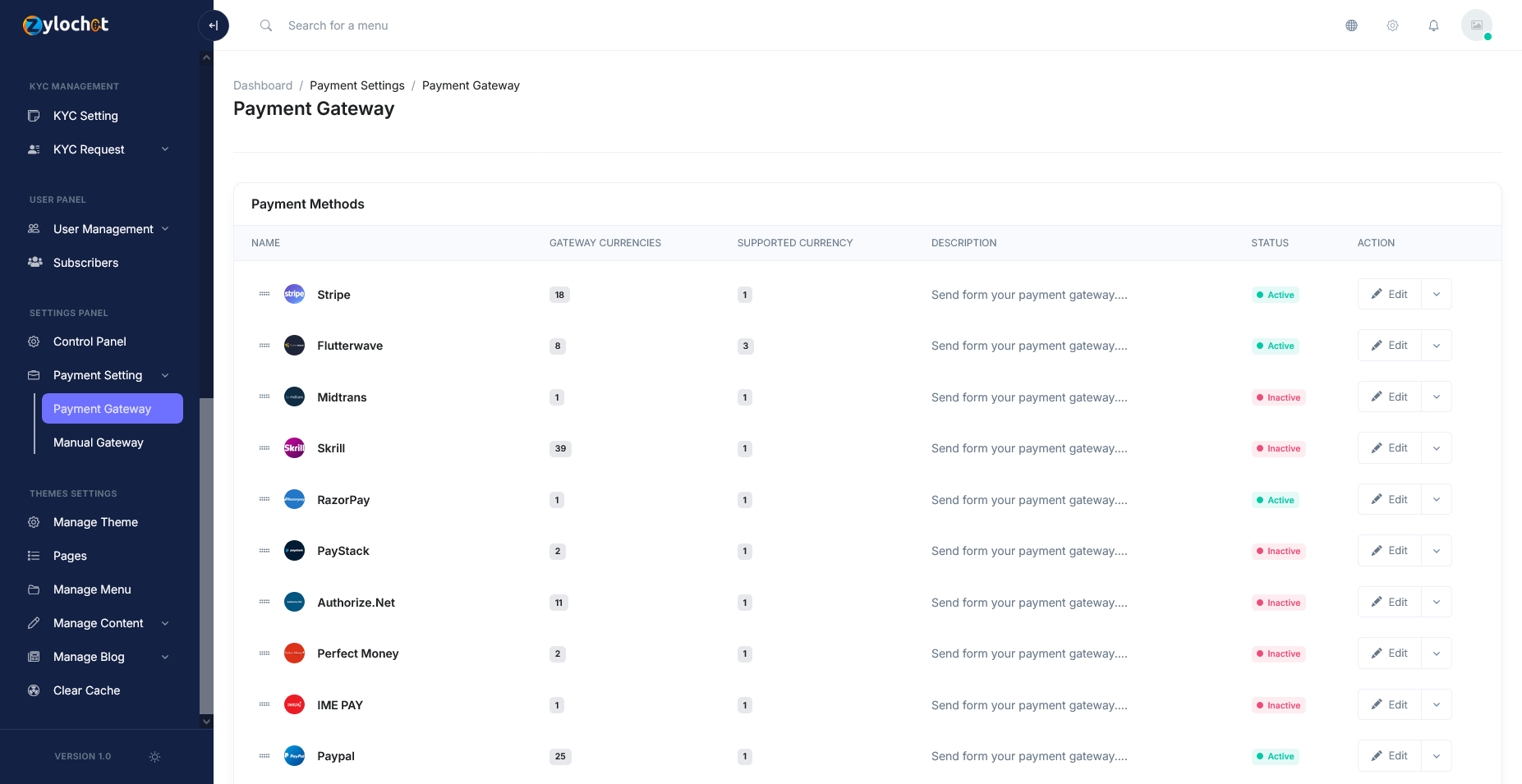
Task: Open the dropdown arrow beside Paypal's Edit
Action: click(1437, 756)
